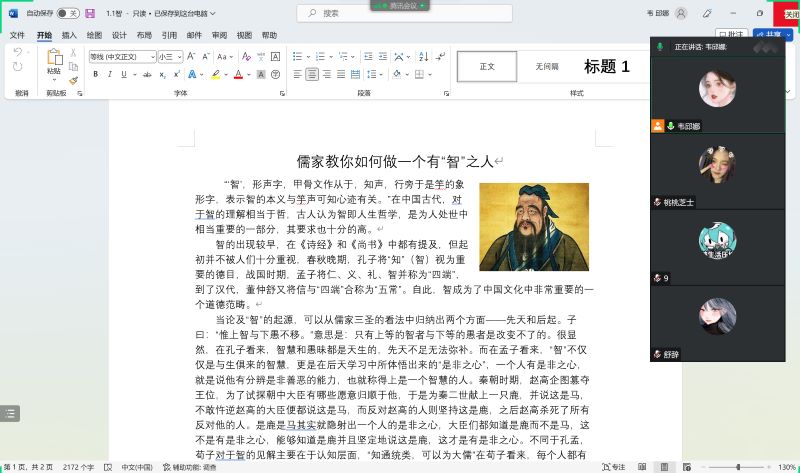Click the 批注 comments button
This screenshot has height=473, width=800.
(x=731, y=35)
